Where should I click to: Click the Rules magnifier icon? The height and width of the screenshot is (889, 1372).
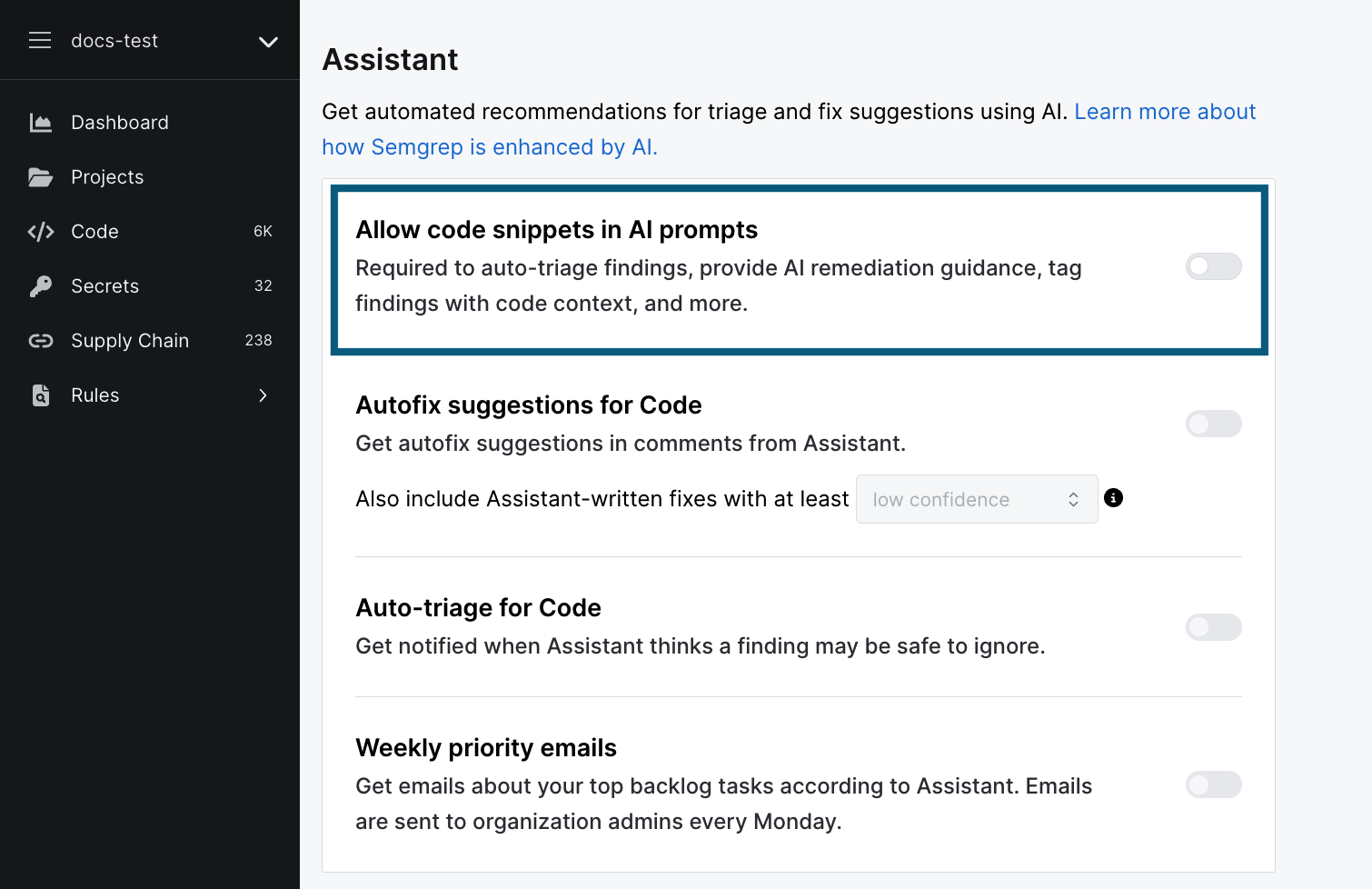41,395
